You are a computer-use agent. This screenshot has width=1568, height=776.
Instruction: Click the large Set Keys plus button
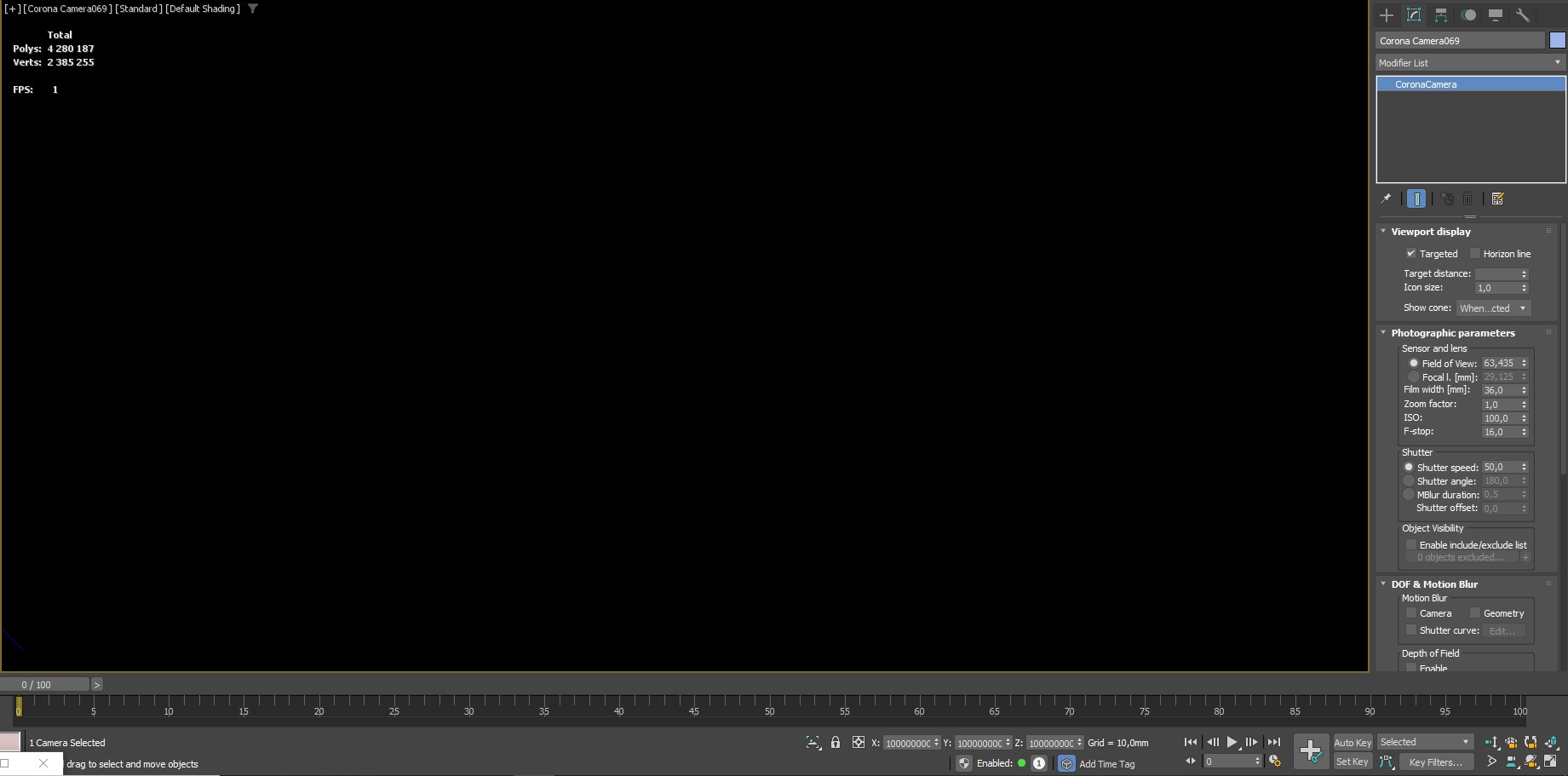(1311, 751)
